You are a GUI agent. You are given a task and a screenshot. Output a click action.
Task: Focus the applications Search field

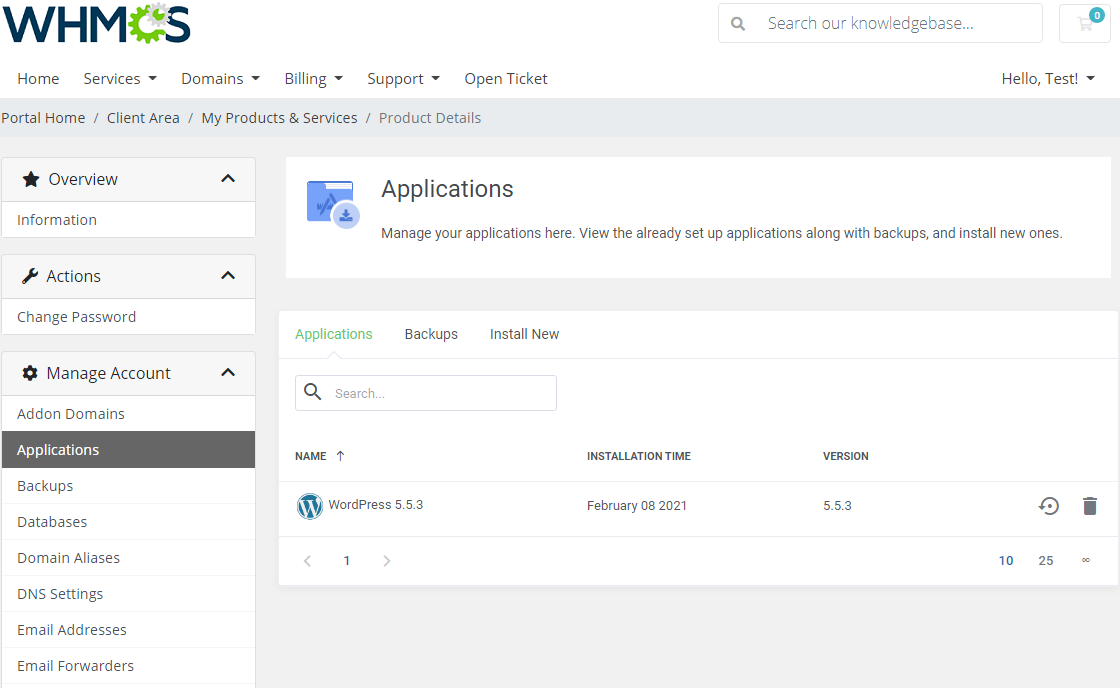tap(426, 393)
